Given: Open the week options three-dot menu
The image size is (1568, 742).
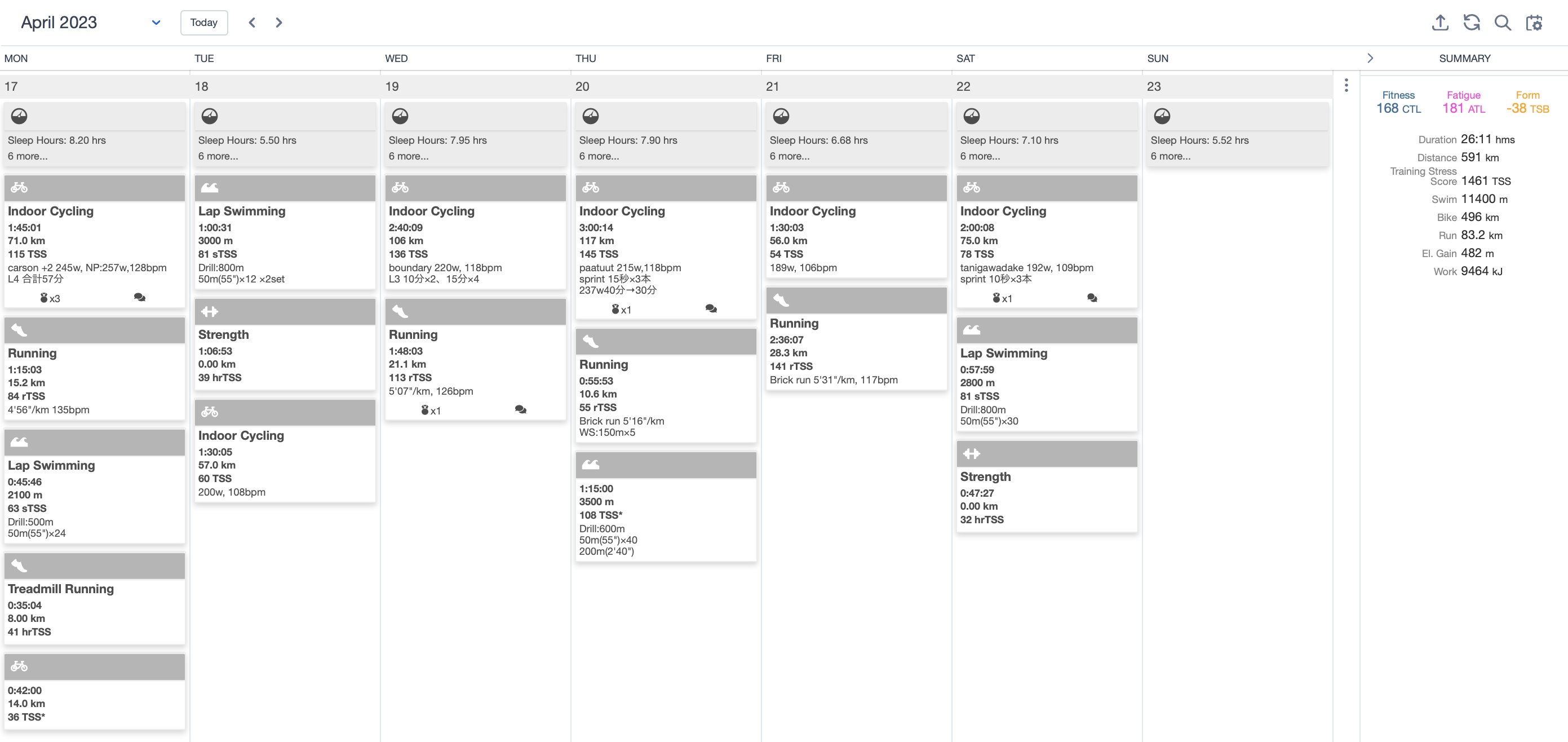Looking at the screenshot, I should pos(1346,85).
